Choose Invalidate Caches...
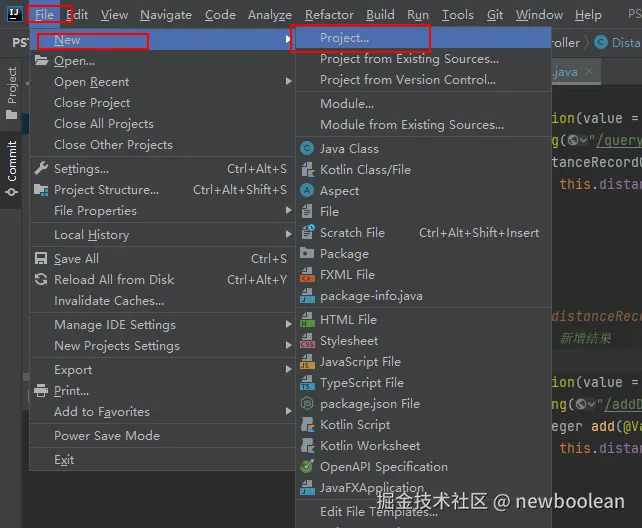This screenshot has height=528, width=642. click(162, 300)
